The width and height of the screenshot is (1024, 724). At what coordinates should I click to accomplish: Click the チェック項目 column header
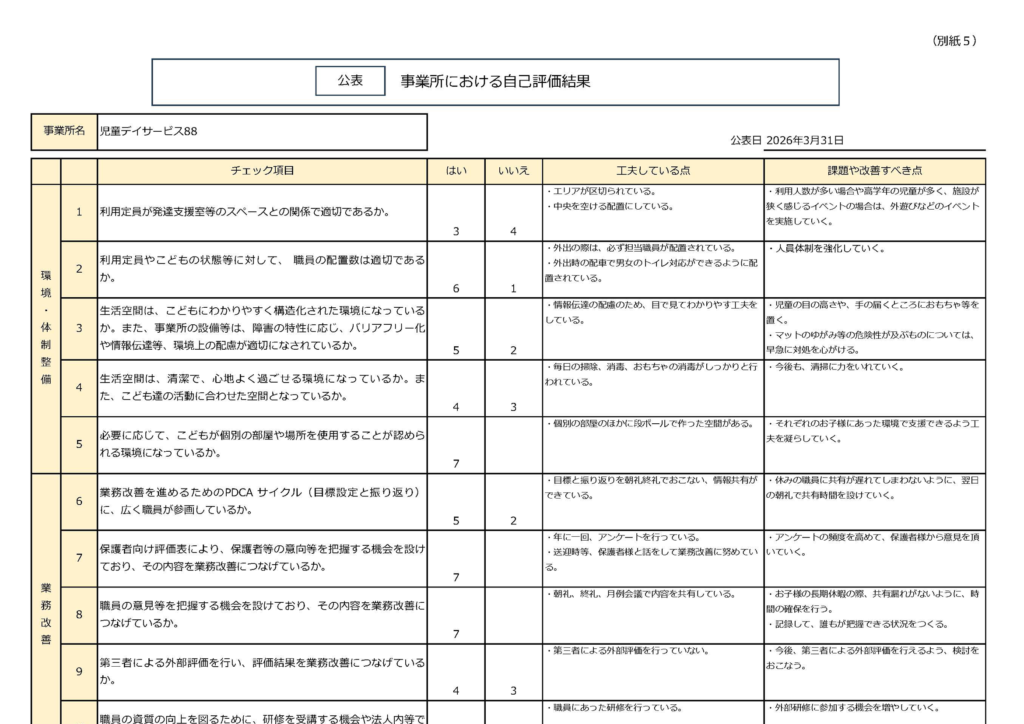(x=262, y=171)
